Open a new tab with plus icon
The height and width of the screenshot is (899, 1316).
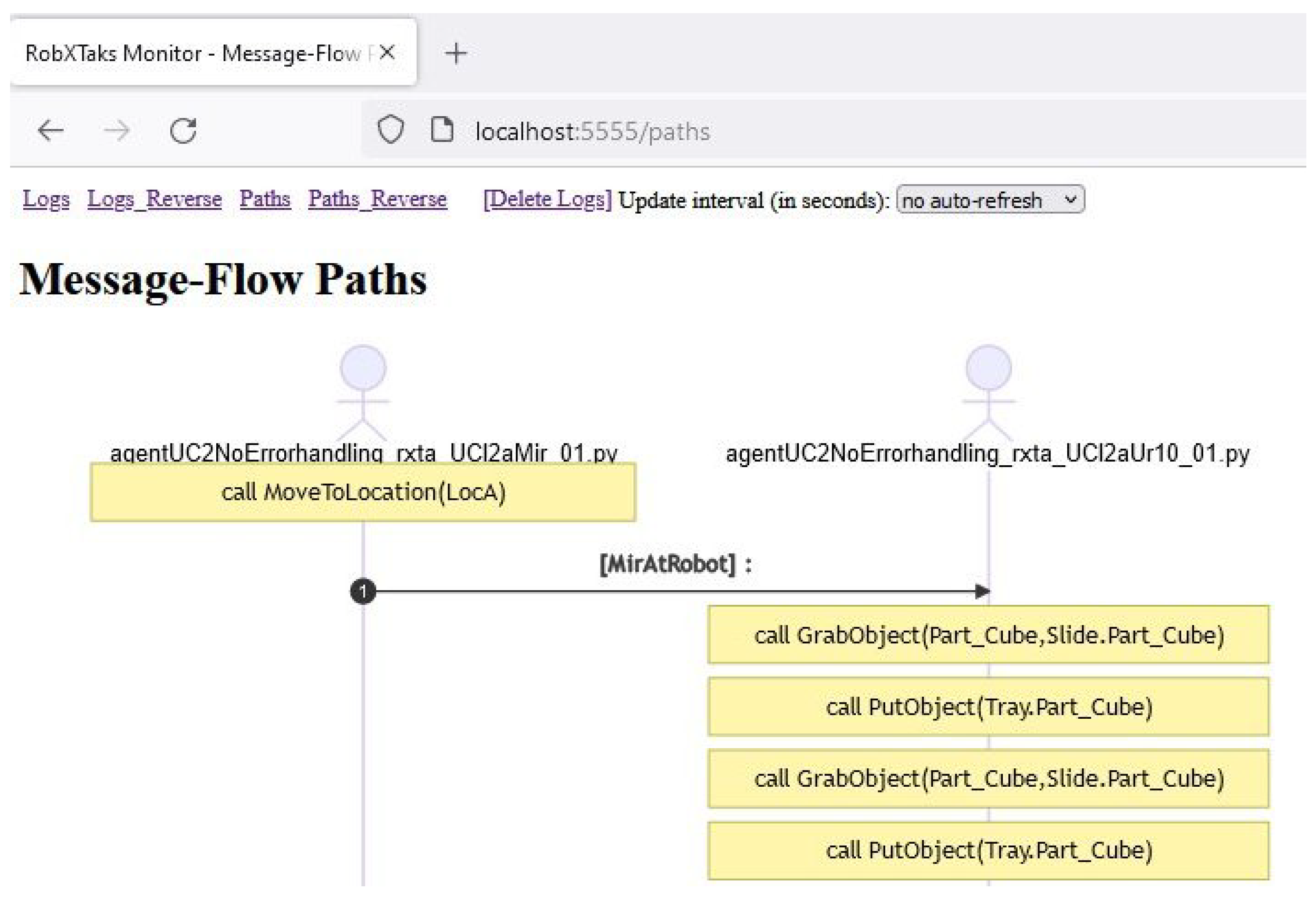pos(456,54)
